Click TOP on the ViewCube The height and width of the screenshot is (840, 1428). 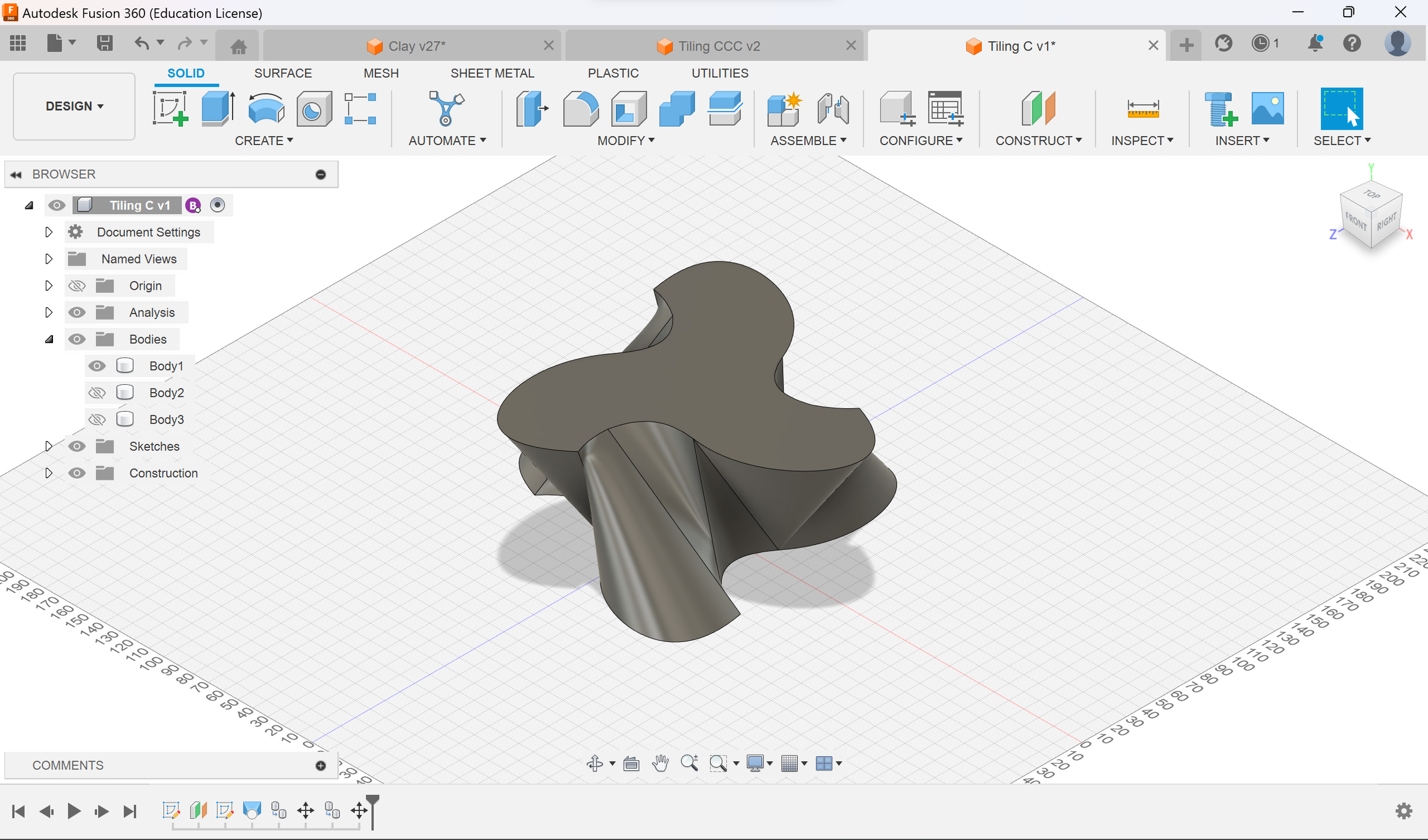pos(1371,195)
